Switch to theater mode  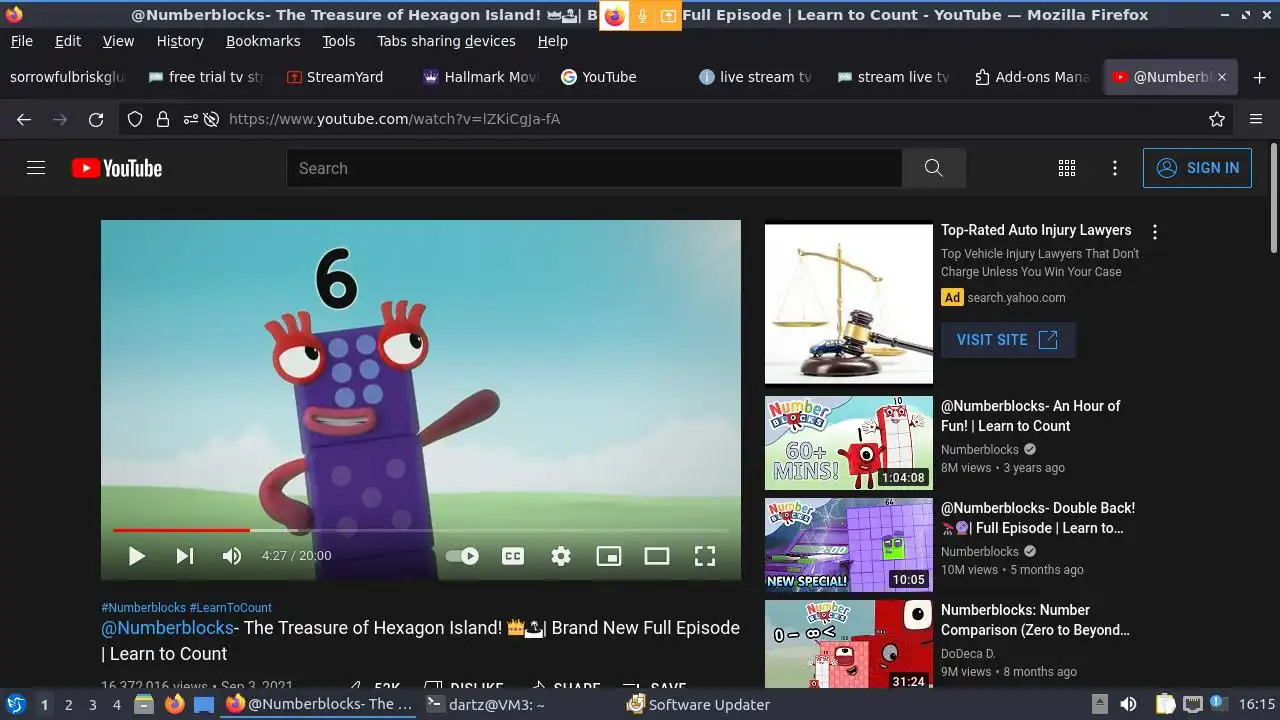click(x=657, y=556)
